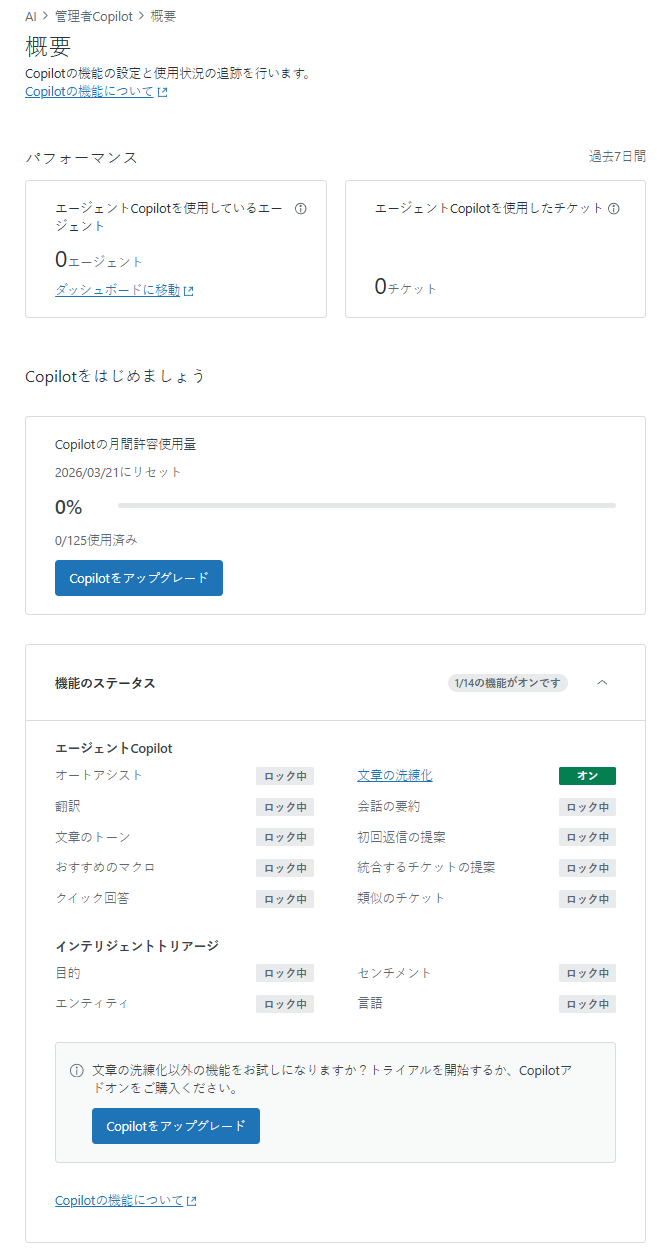Click the monthly usage progress bar
Viewport: 657px width, 1256px height.
(x=366, y=506)
